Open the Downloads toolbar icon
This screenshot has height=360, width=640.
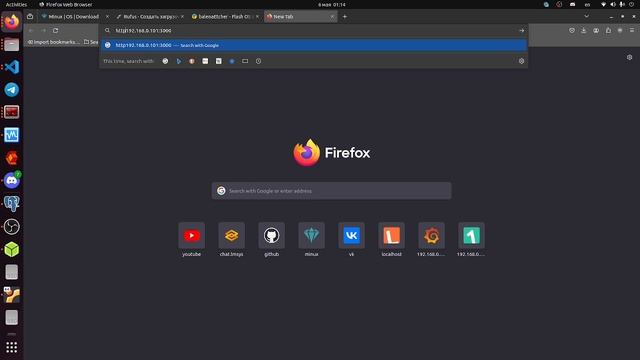pyautogui.click(x=584, y=31)
